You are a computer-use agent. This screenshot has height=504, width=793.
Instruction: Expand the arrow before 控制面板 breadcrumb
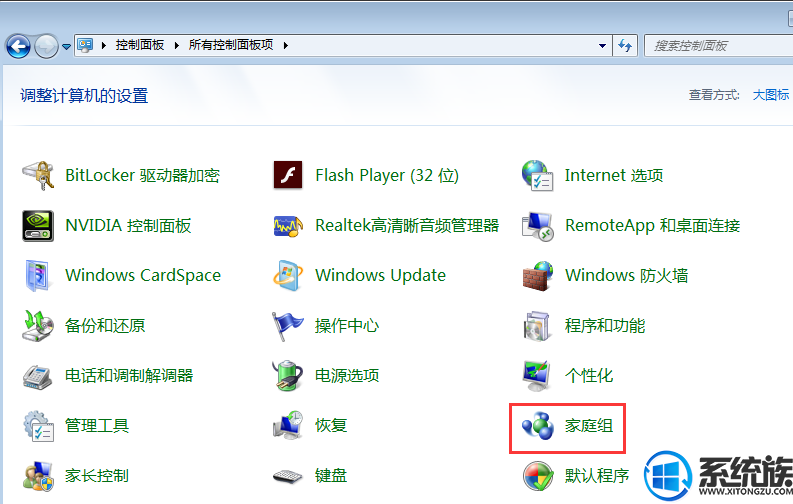[104, 45]
